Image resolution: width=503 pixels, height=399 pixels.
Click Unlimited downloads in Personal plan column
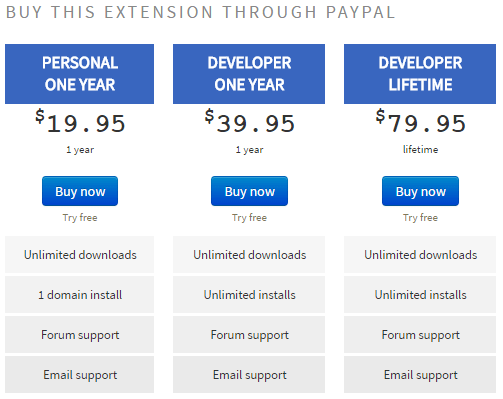pos(79,255)
